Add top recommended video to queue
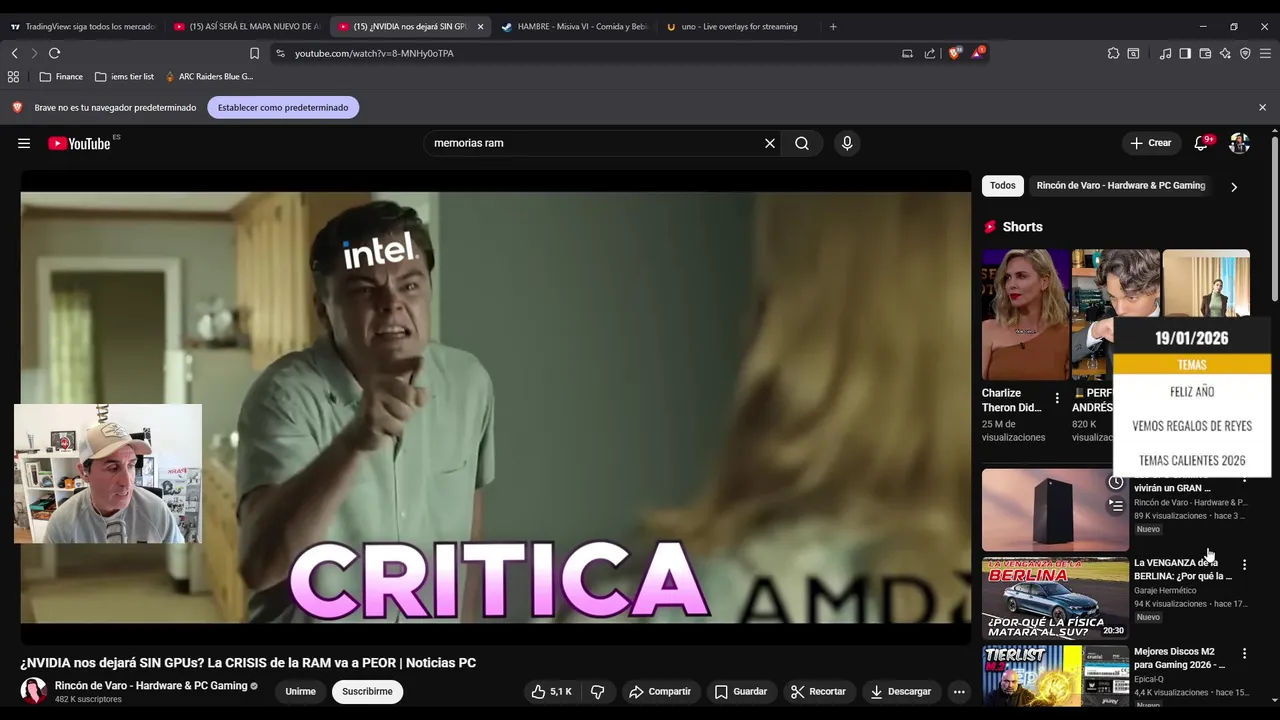The width and height of the screenshot is (1280, 720). [1116, 506]
